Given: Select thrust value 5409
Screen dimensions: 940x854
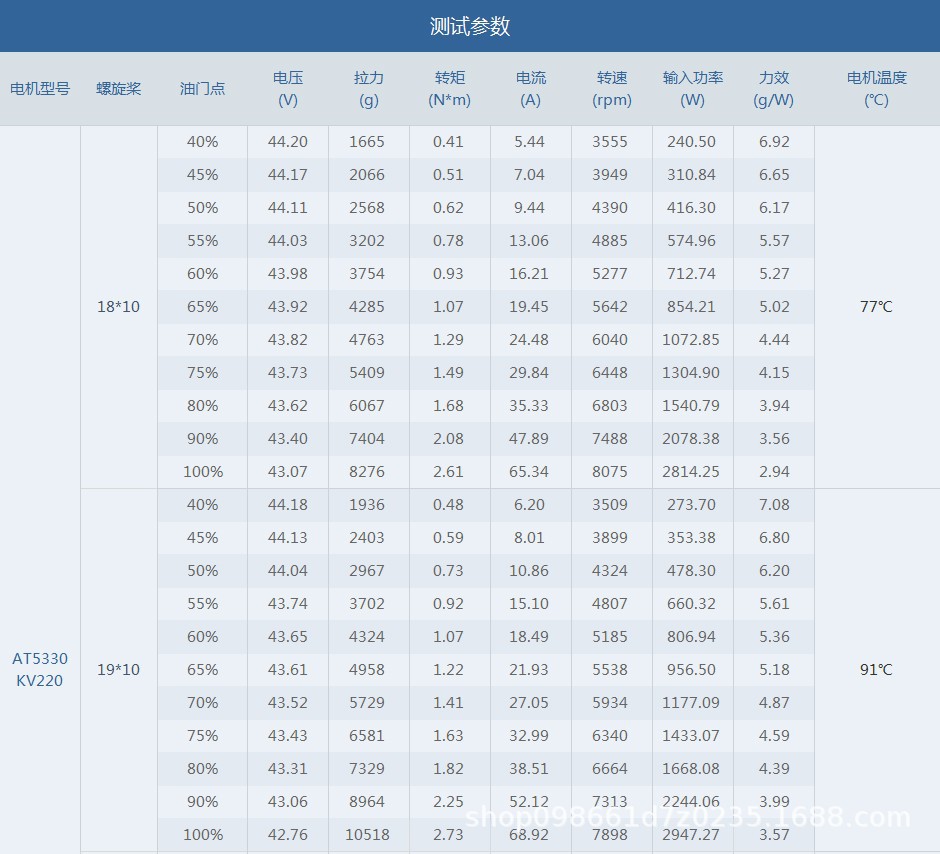Looking at the screenshot, I should 367,373.
